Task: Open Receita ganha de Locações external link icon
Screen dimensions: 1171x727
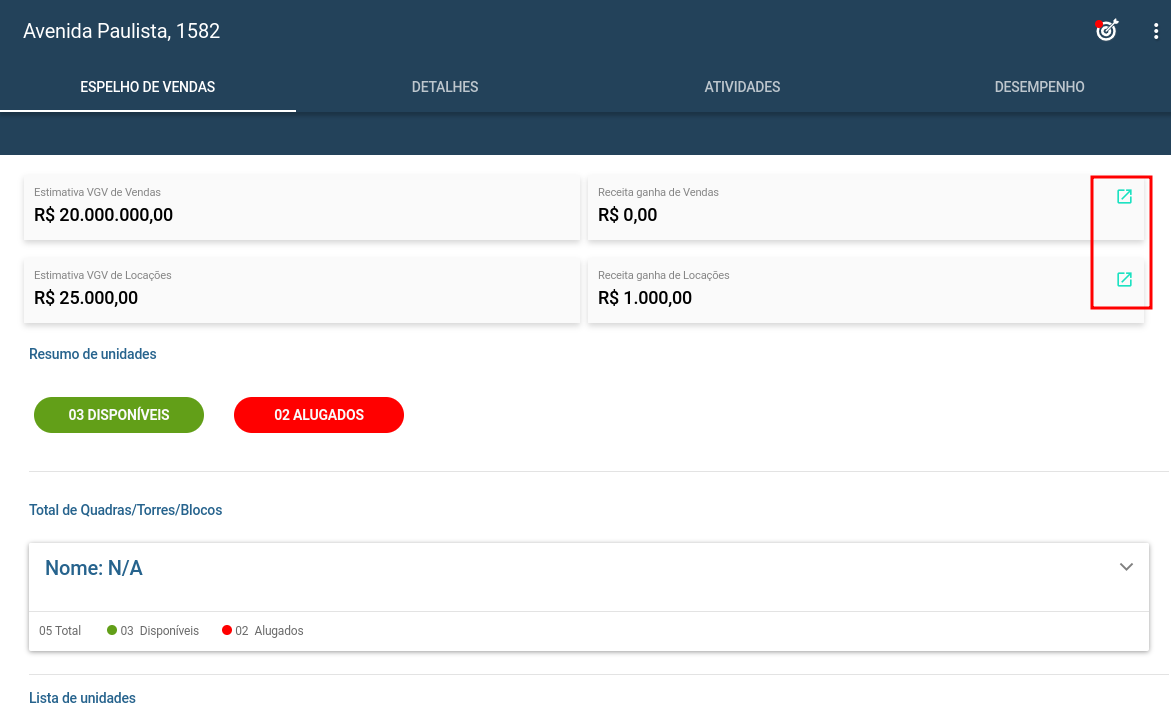Action: pos(1124,279)
